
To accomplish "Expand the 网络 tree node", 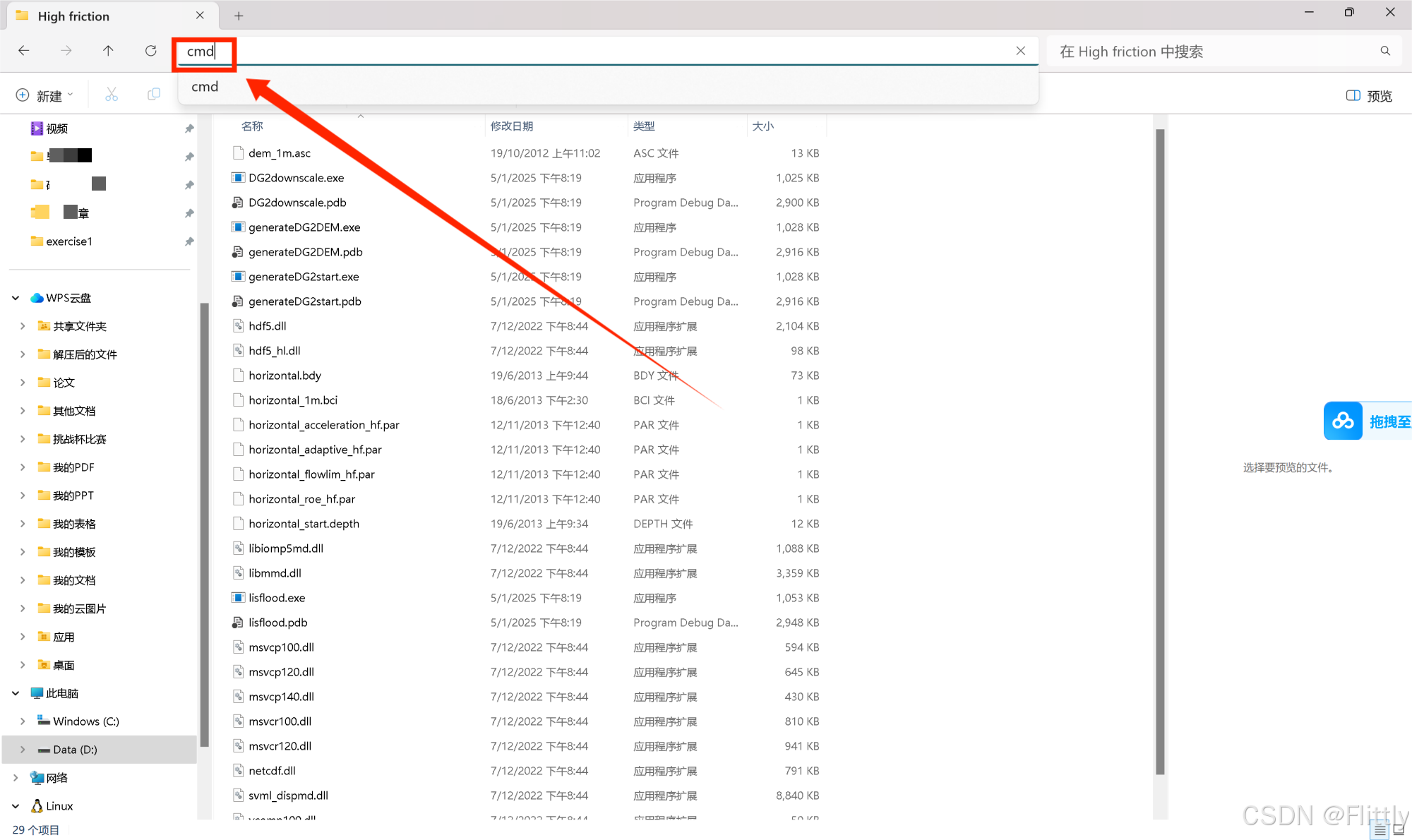I will pos(16,778).
